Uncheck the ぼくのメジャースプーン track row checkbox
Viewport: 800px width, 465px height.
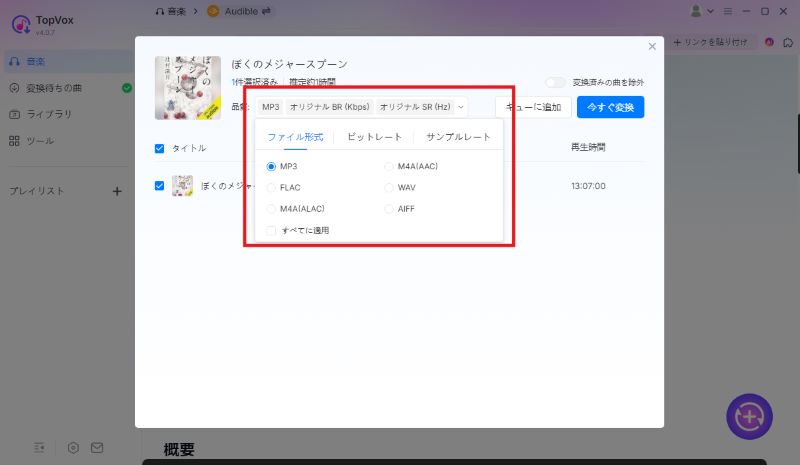[159, 186]
